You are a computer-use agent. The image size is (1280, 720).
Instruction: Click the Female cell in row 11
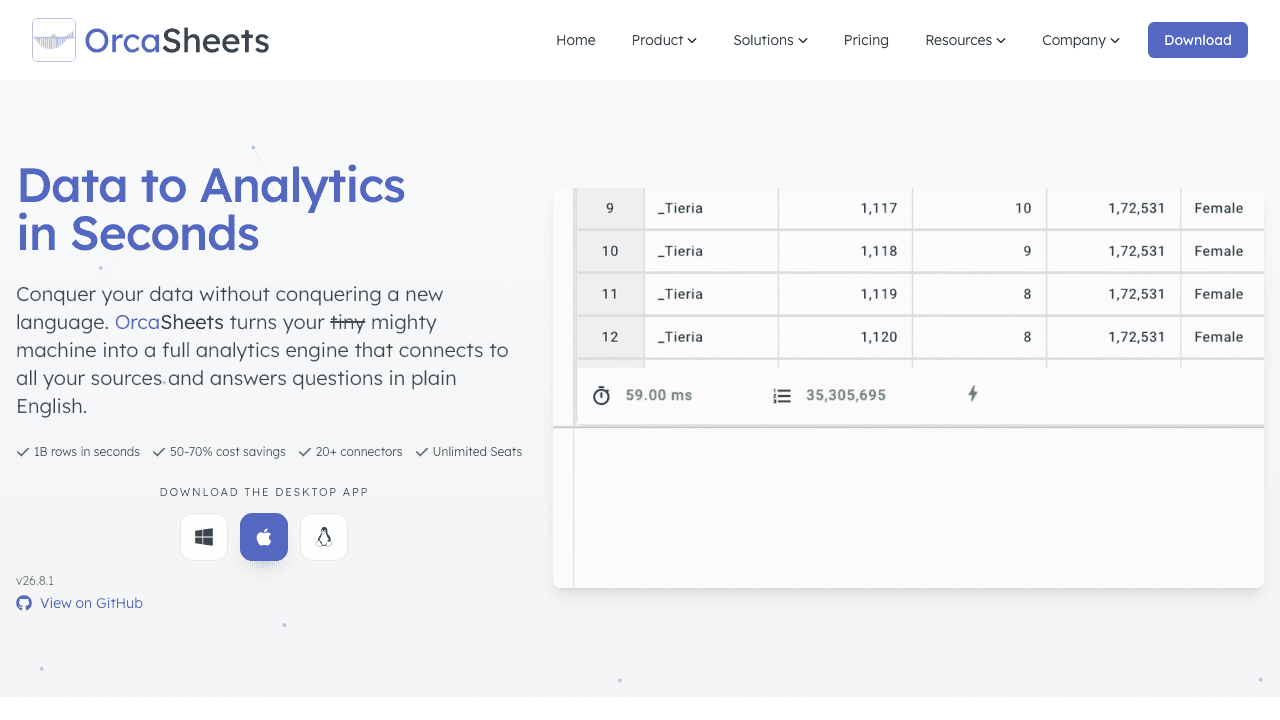1222,294
